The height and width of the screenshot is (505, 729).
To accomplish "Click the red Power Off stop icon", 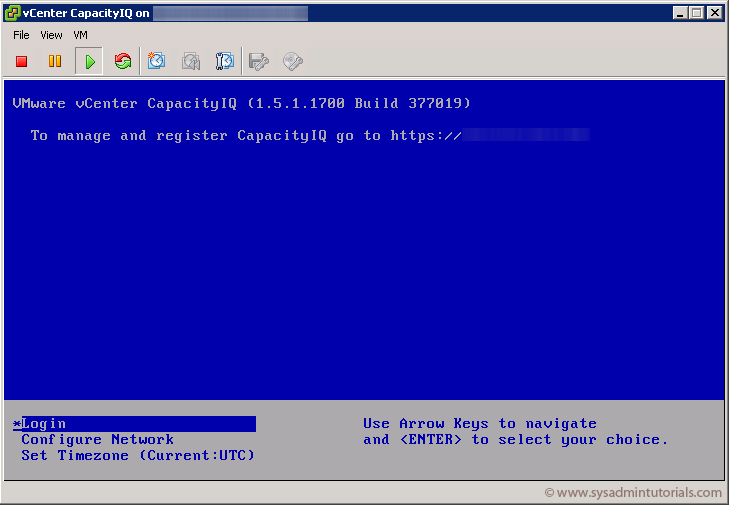I will tap(21, 61).
